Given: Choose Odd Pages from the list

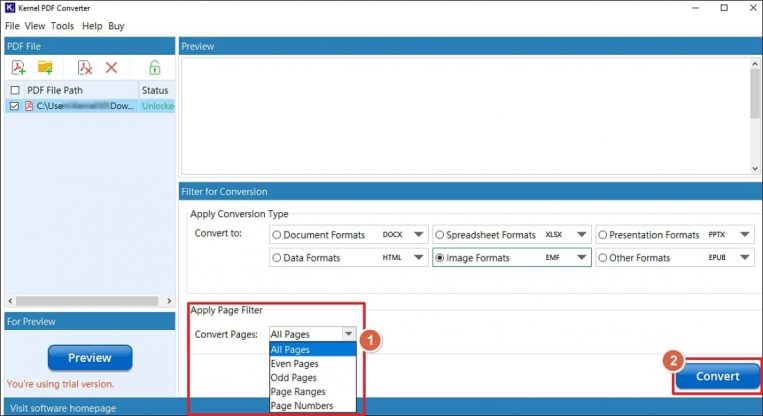Looking at the screenshot, I should click(312, 378).
